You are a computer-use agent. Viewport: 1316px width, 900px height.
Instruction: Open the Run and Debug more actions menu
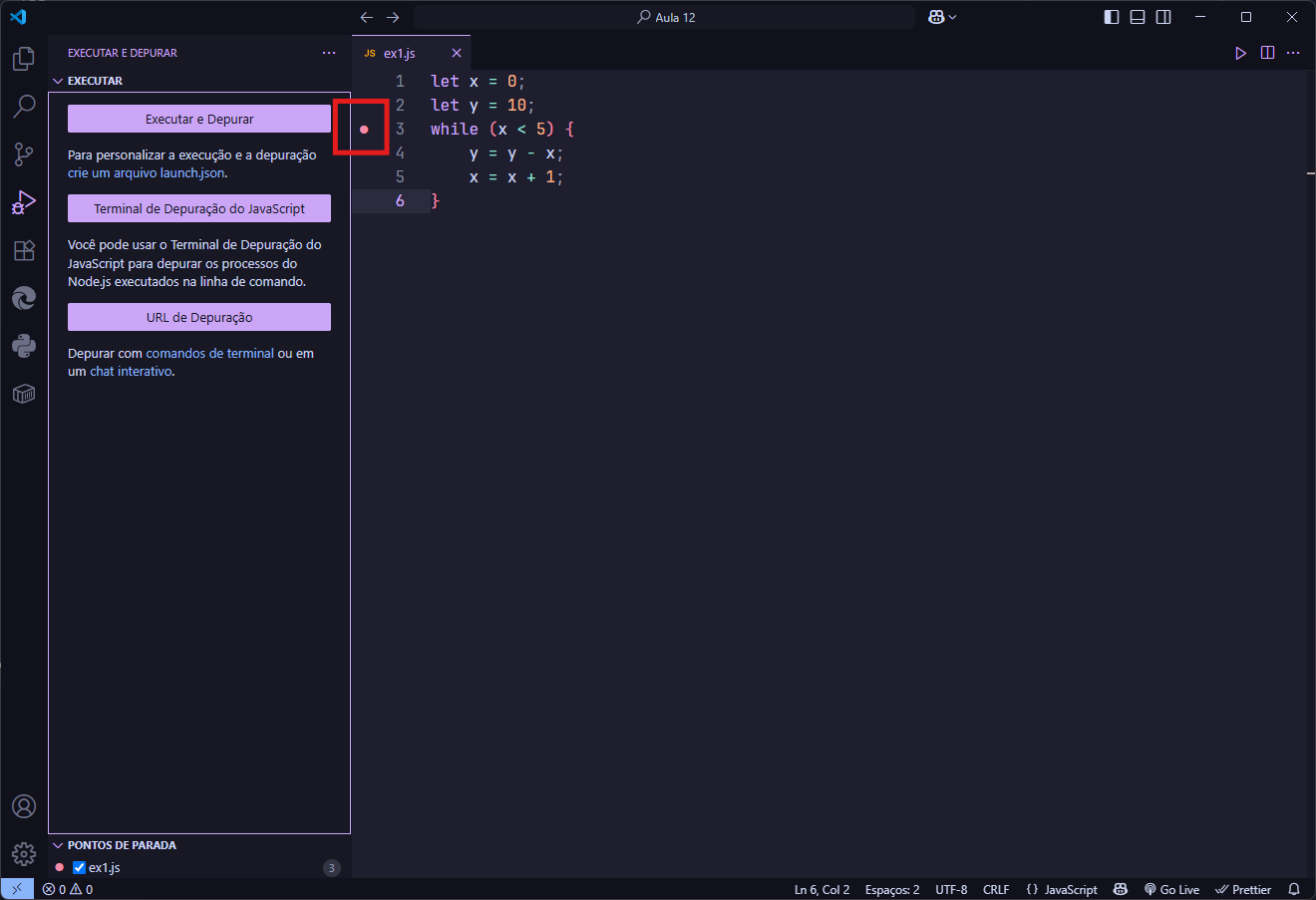coord(329,53)
